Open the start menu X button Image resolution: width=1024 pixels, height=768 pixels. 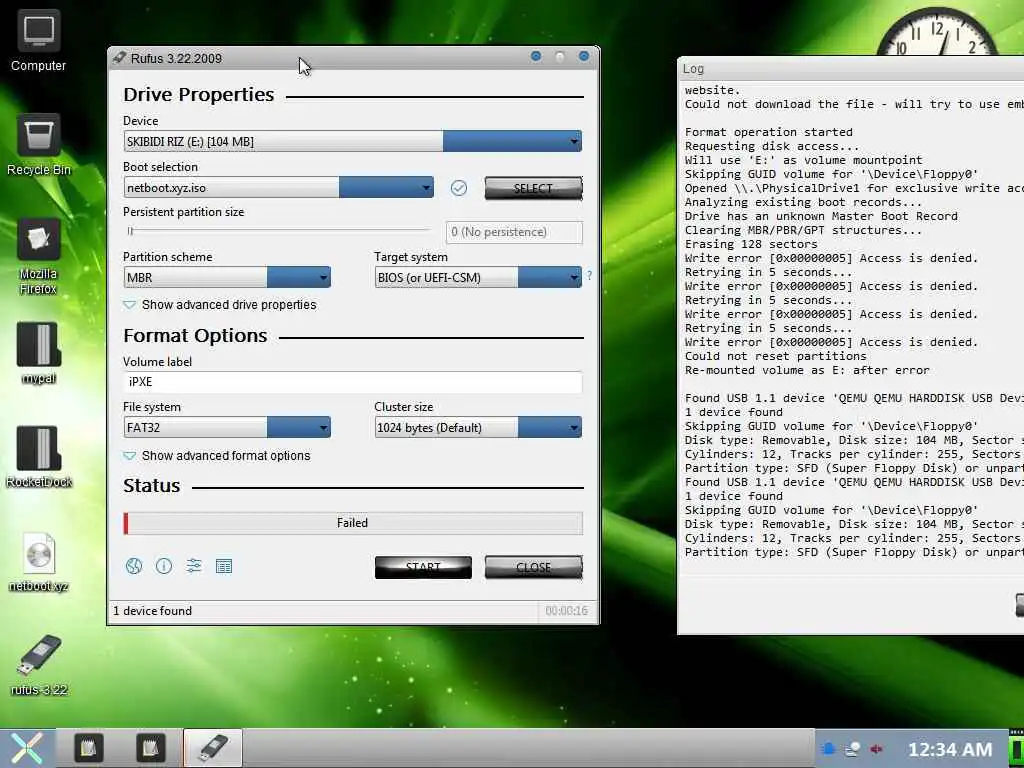pos(26,748)
